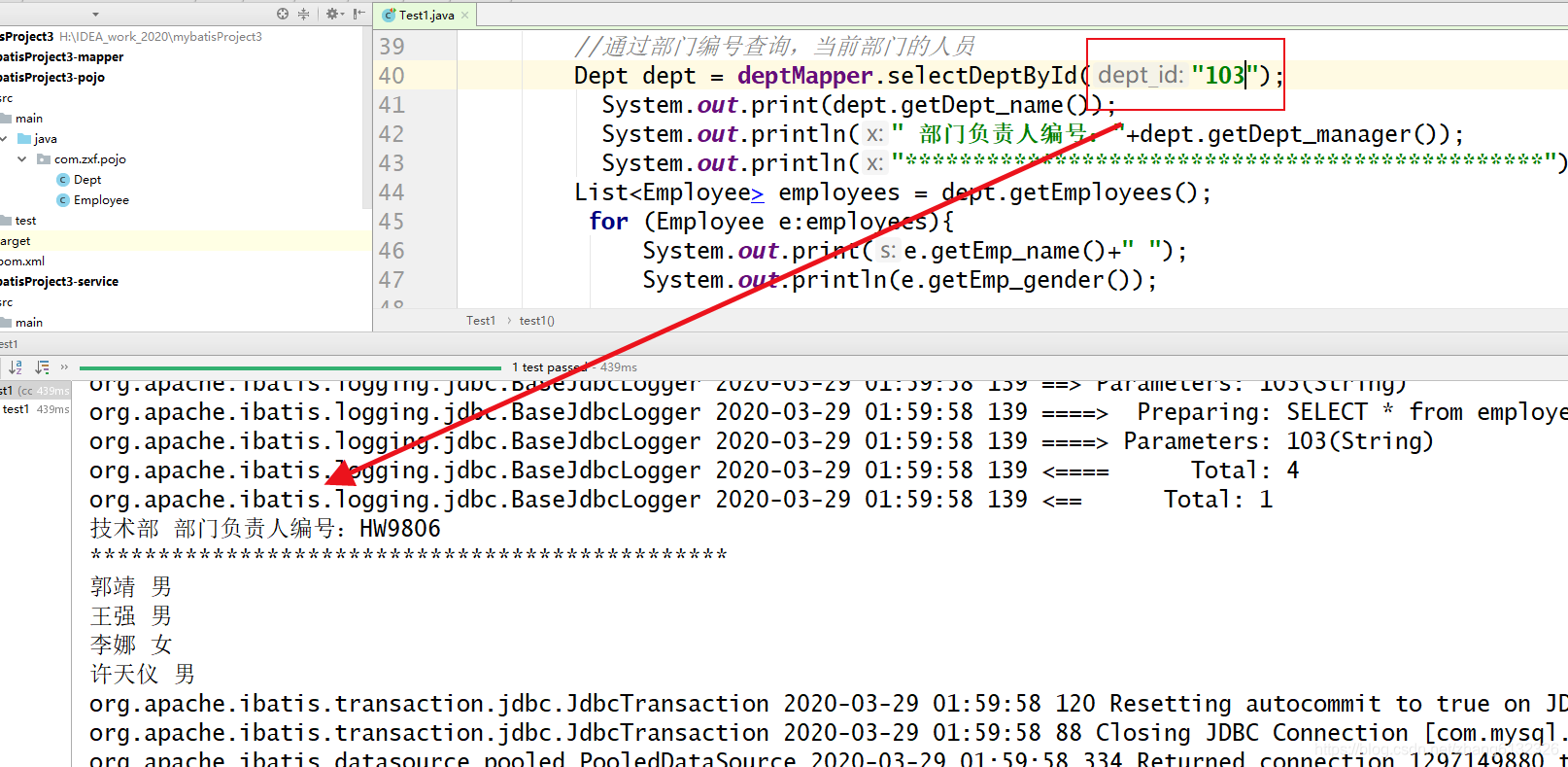Click console output '郭靖 男'
Screen dimensions: 1568x767
point(131,587)
